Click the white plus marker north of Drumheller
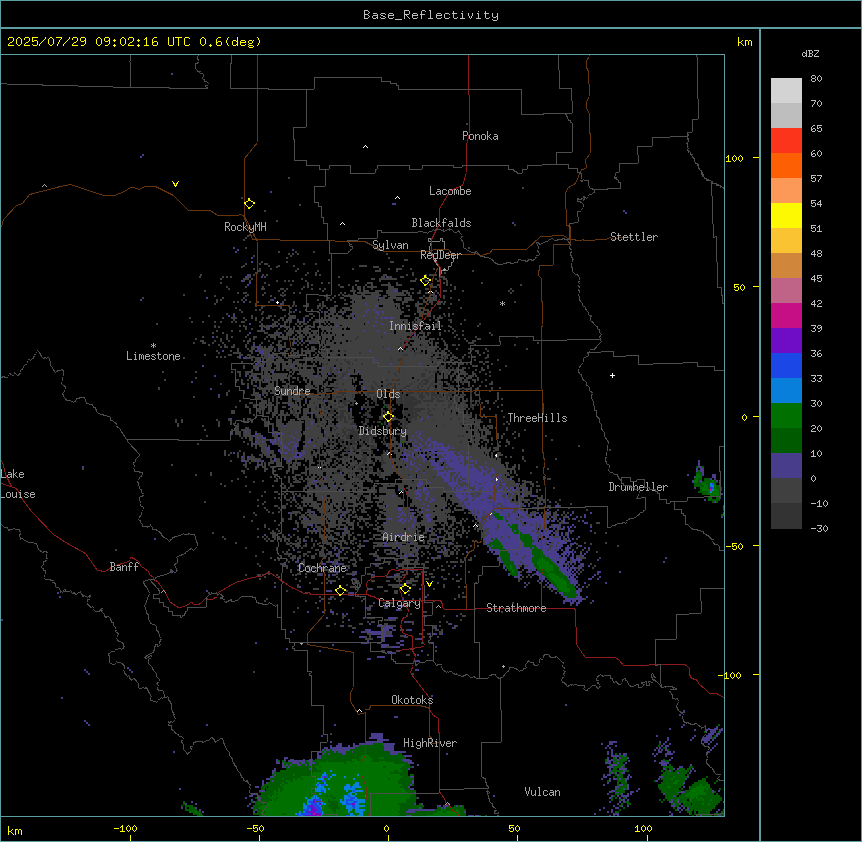The height and width of the screenshot is (842, 862). [x=612, y=375]
